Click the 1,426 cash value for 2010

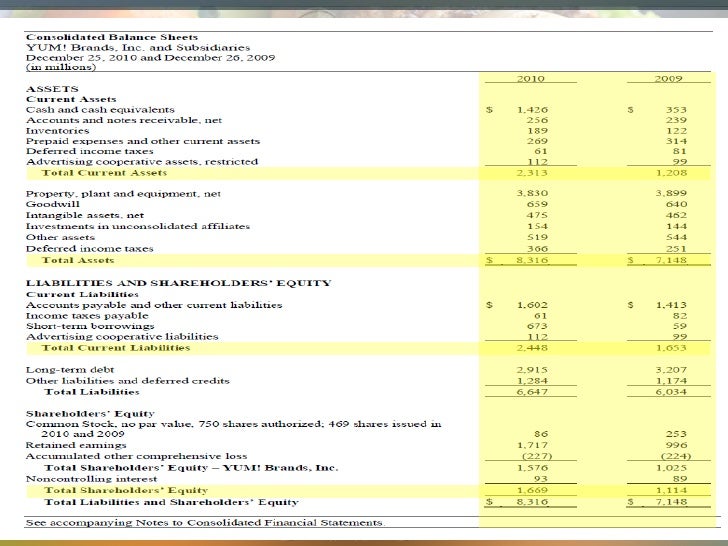533,110
